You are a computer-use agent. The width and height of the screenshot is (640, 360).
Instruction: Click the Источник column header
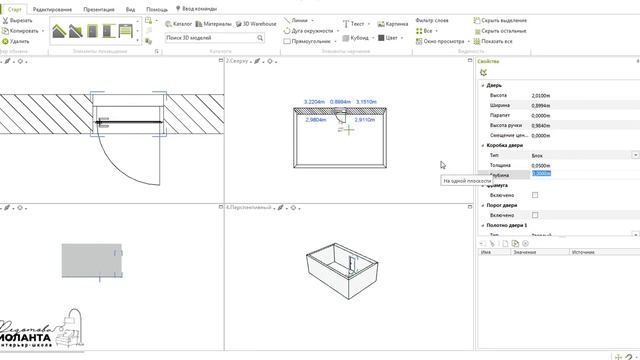(x=604, y=252)
